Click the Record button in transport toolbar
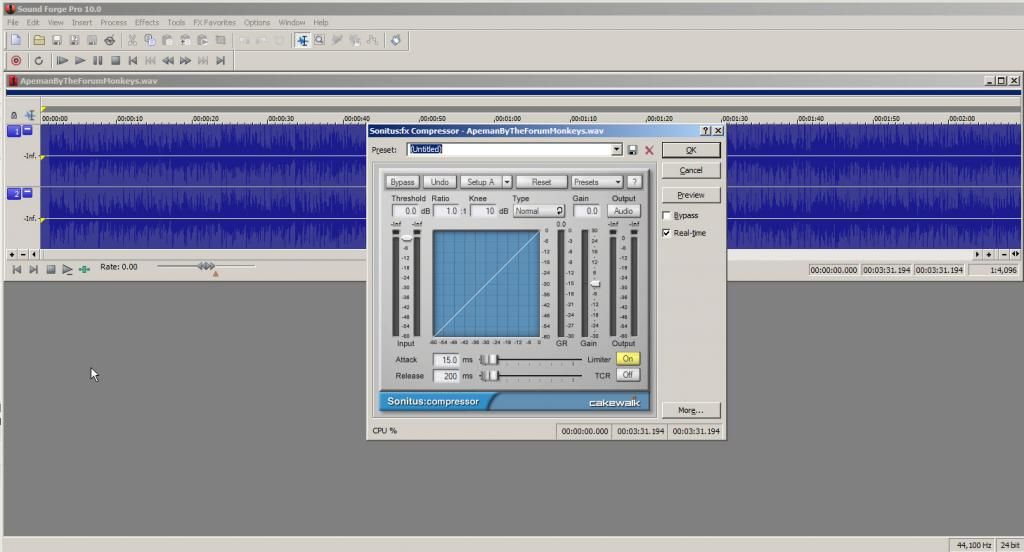This screenshot has width=1024, height=552. 15,61
